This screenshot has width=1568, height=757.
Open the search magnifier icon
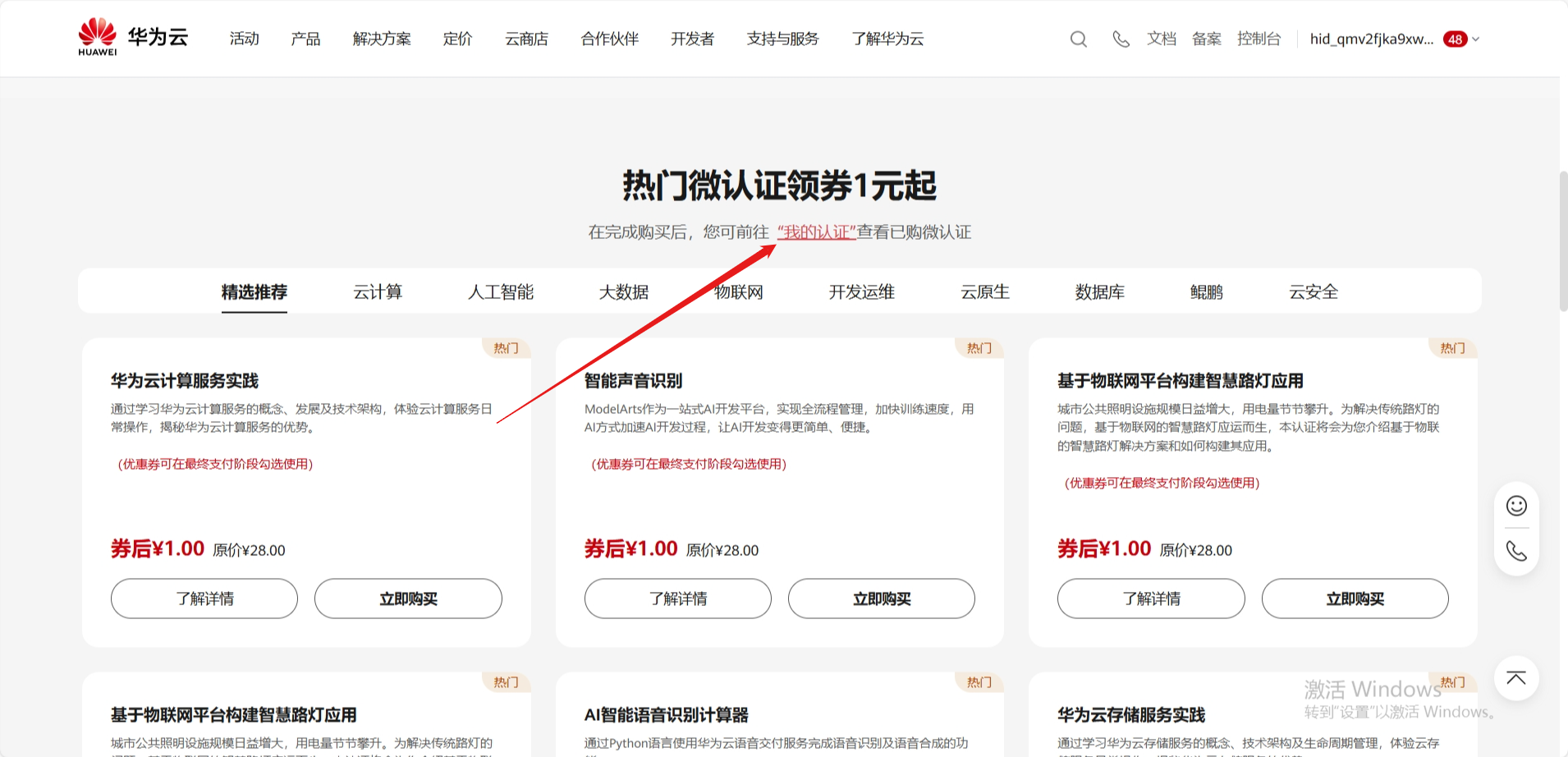1078,39
